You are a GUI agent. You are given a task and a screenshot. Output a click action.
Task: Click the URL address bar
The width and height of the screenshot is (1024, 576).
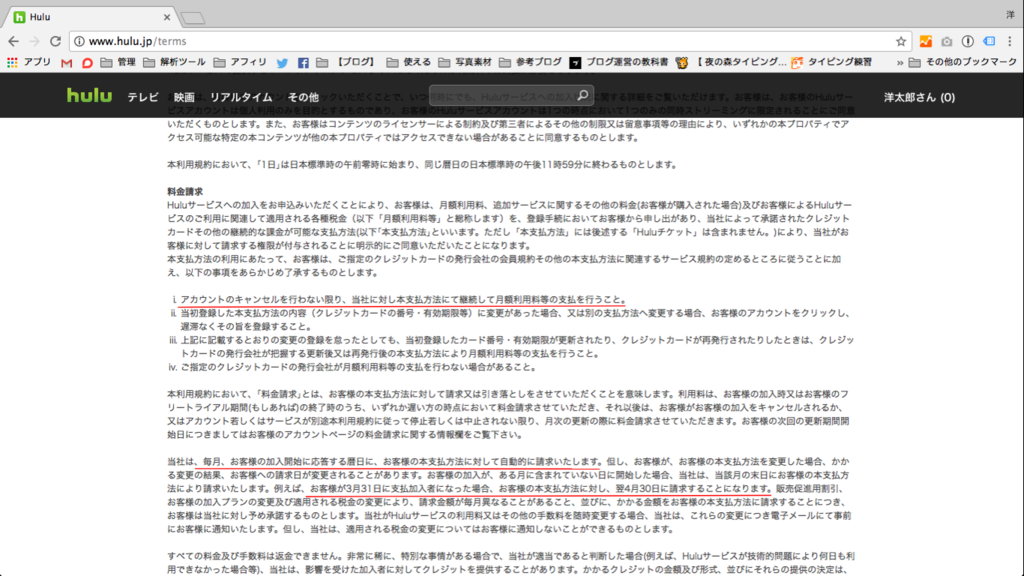coord(490,41)
